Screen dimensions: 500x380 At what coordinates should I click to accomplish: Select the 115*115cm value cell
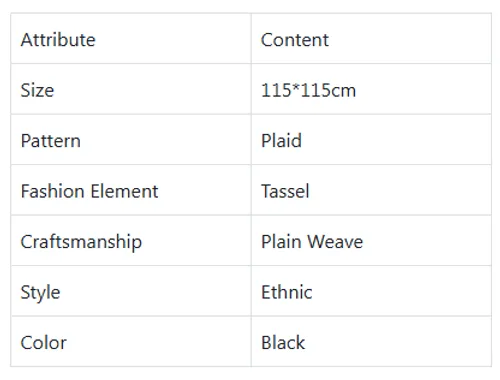(x=371, y=89)
